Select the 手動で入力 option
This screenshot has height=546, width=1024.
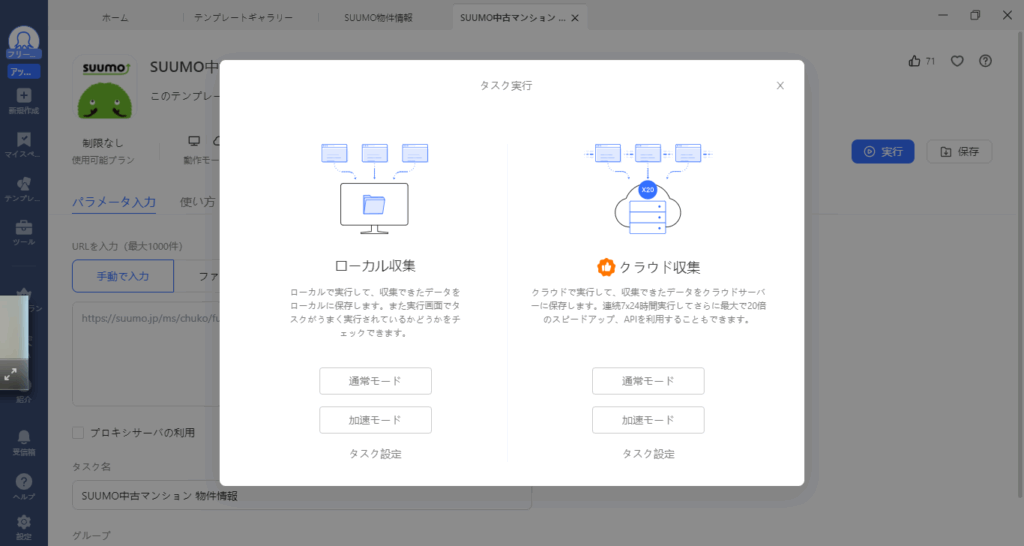pos(123,276)
